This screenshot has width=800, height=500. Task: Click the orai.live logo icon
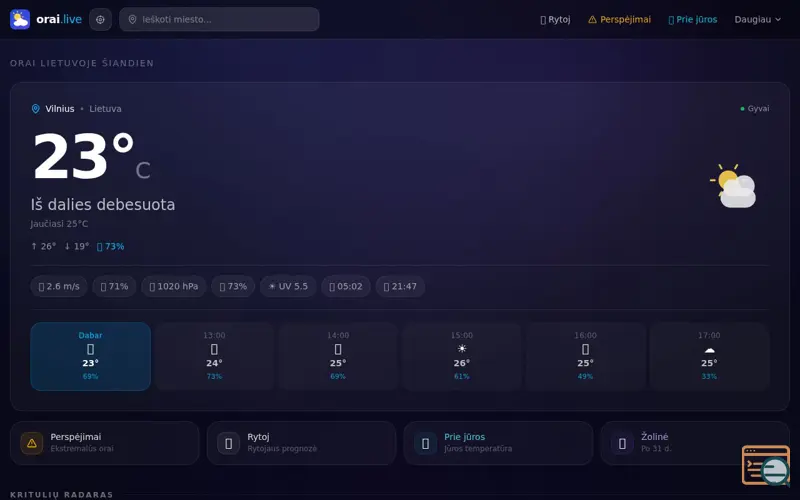point(20,19)
